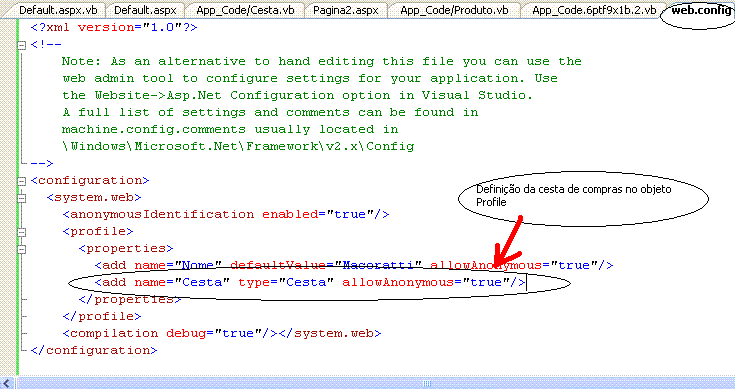The width and height of the screenshot is (735, 389).
Task: Click the 'A full list of settings' line
Action: (x=270, y=112)
